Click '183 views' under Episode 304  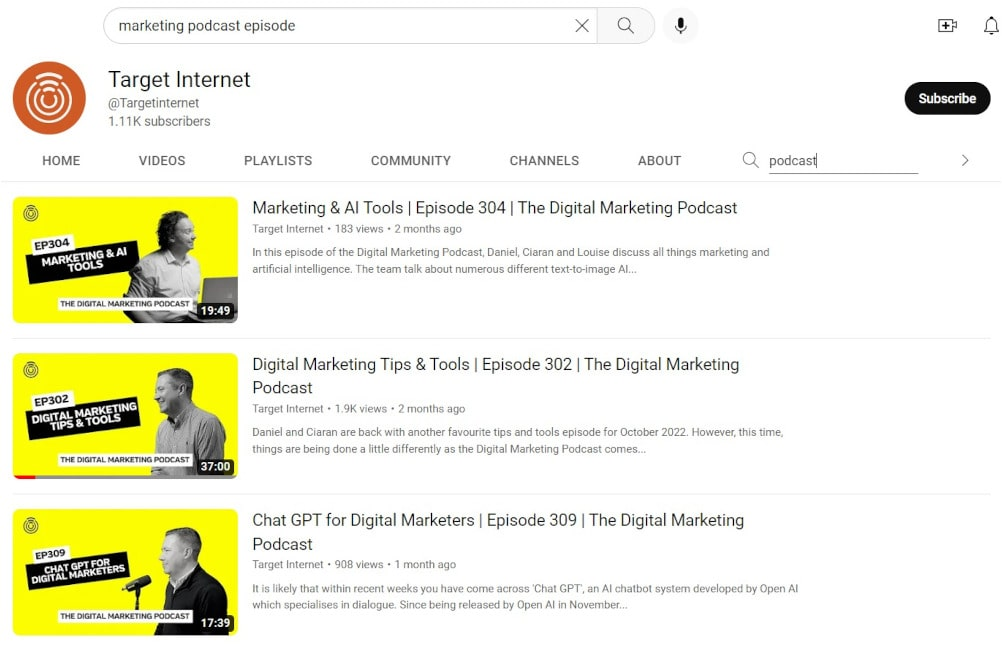point(359,229)
